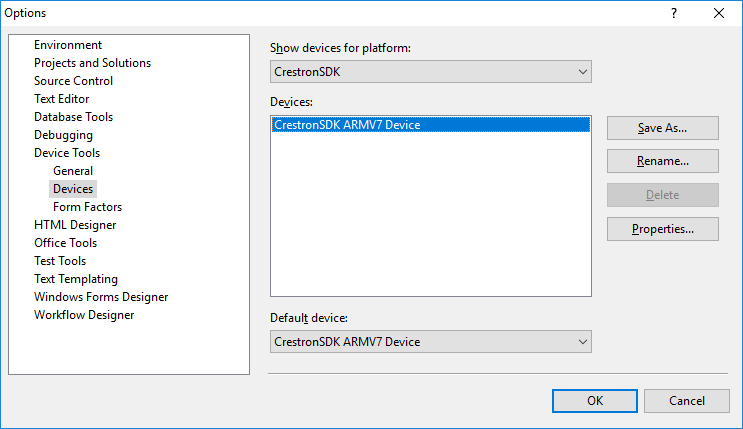Select General under Device Tools
Screen dimensions: 743x429
pyautogui.click(x=73, y=171)
